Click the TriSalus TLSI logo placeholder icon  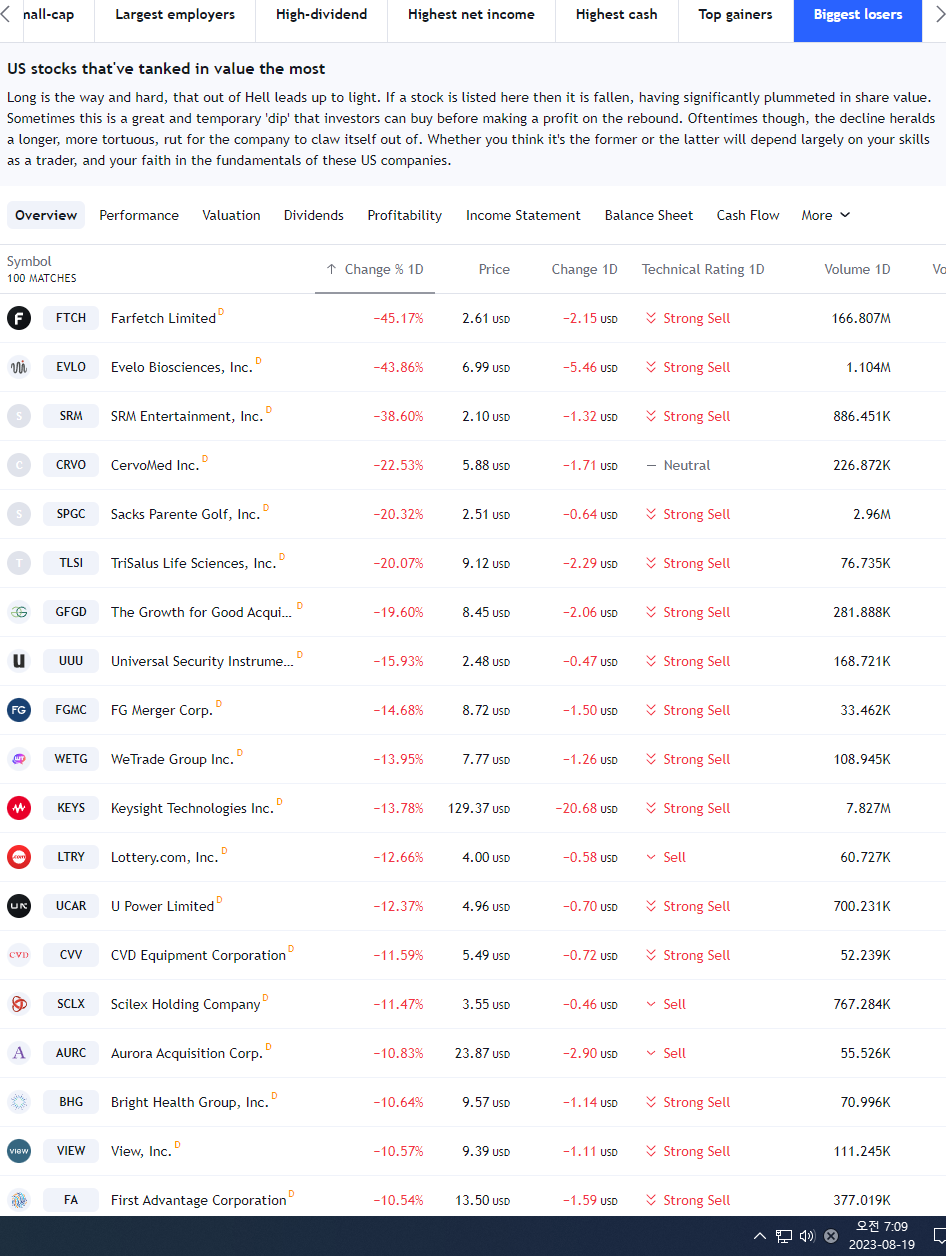coord(19,563)
